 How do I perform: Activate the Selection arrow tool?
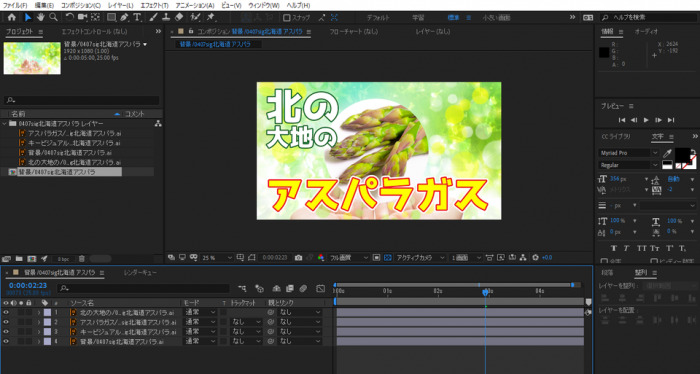tap(28, 17)
